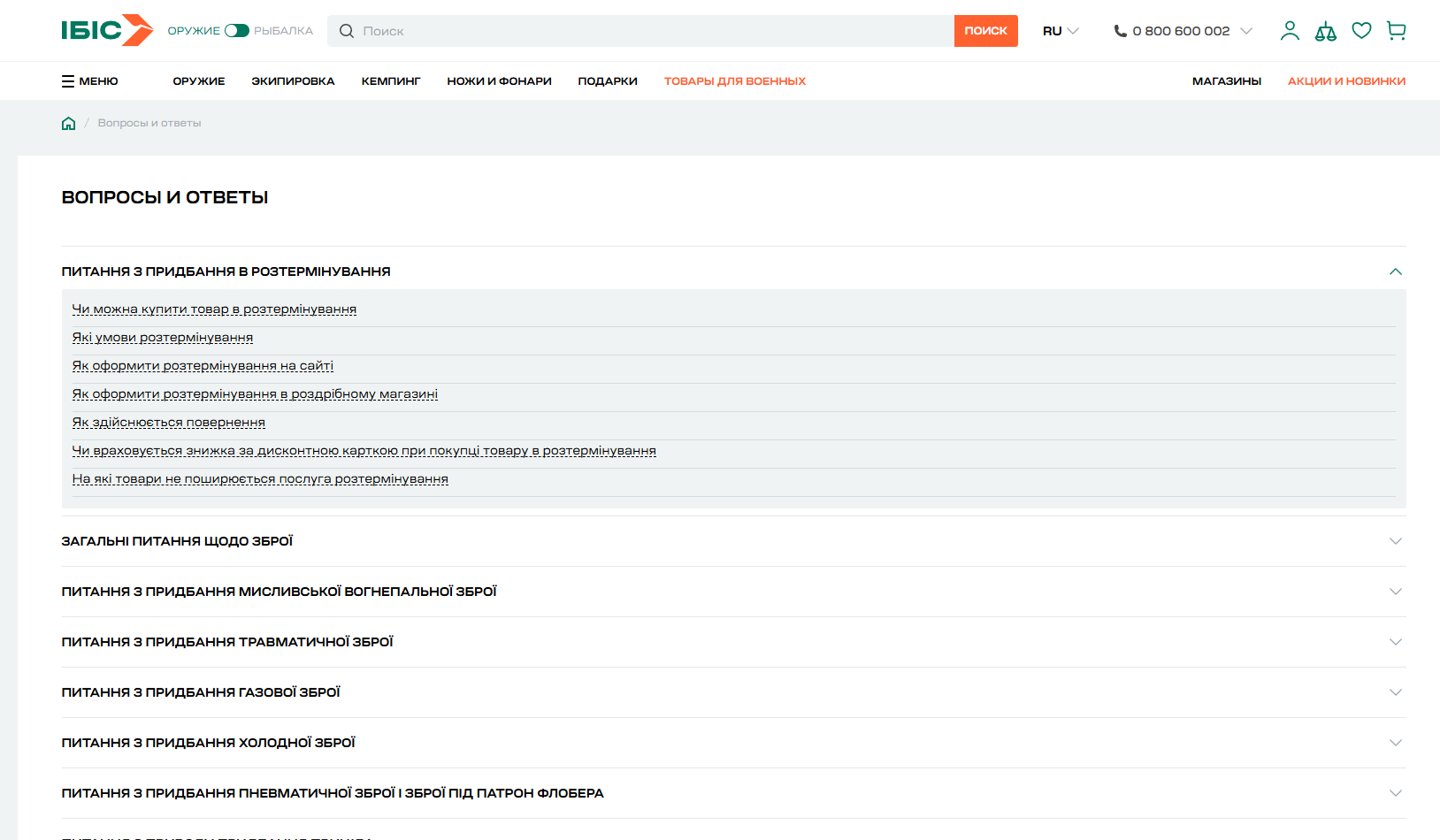Image resolution: width=1440 pixels, height=840 pixels.
Task: Open the RU language dropdown
Action: coord(1061,31)
